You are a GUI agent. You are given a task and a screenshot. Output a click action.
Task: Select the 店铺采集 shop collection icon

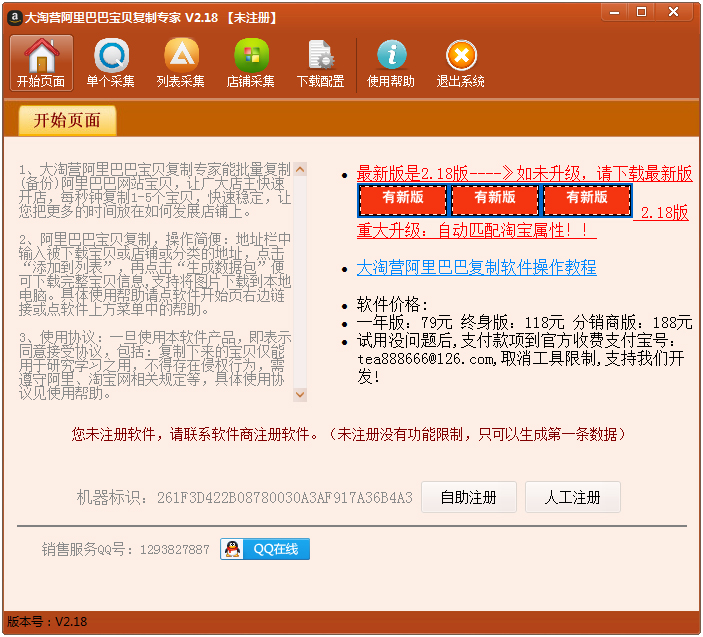(251, 63)
